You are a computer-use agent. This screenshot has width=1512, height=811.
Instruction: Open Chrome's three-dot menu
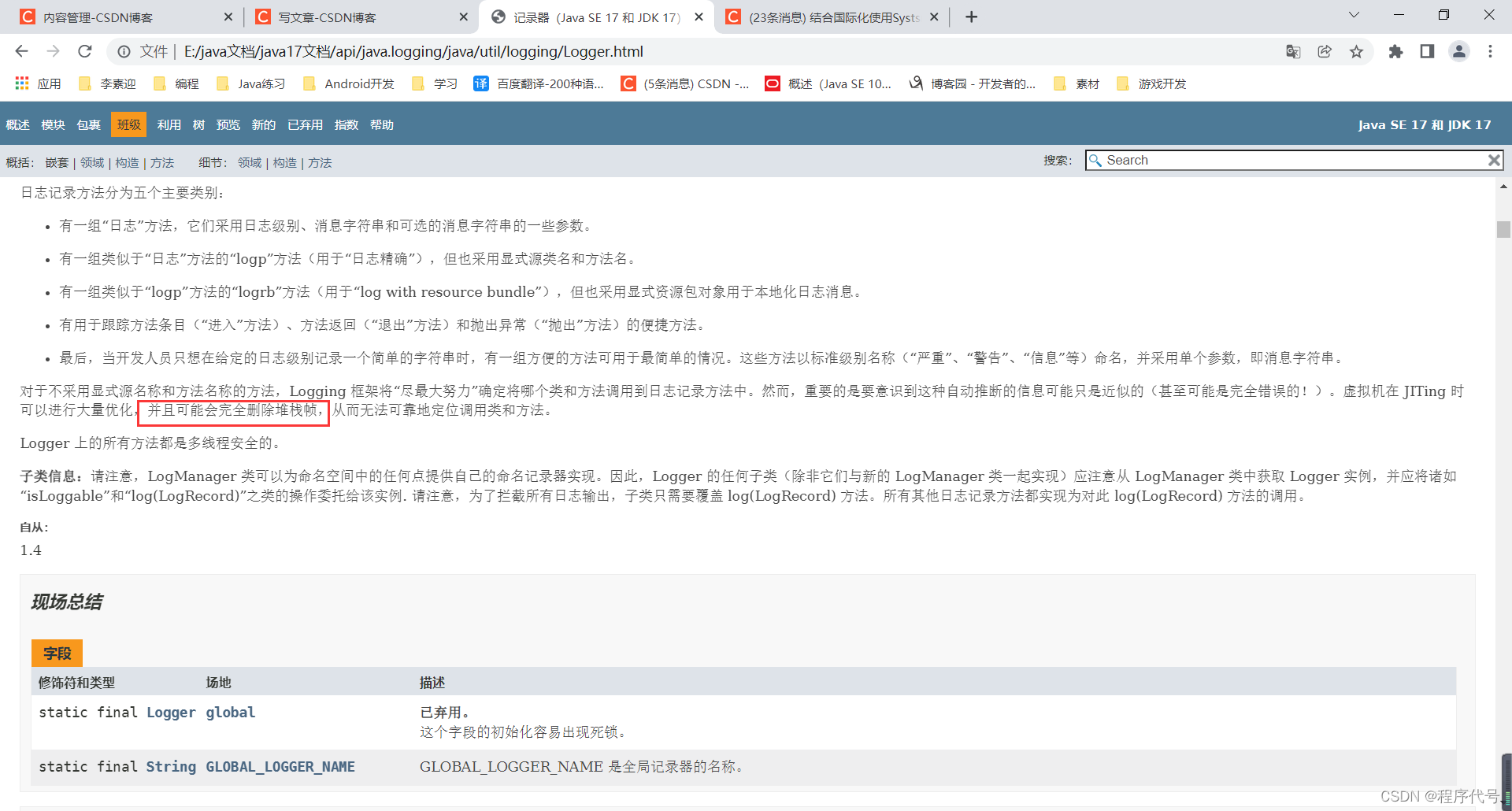click(1490, 51)
